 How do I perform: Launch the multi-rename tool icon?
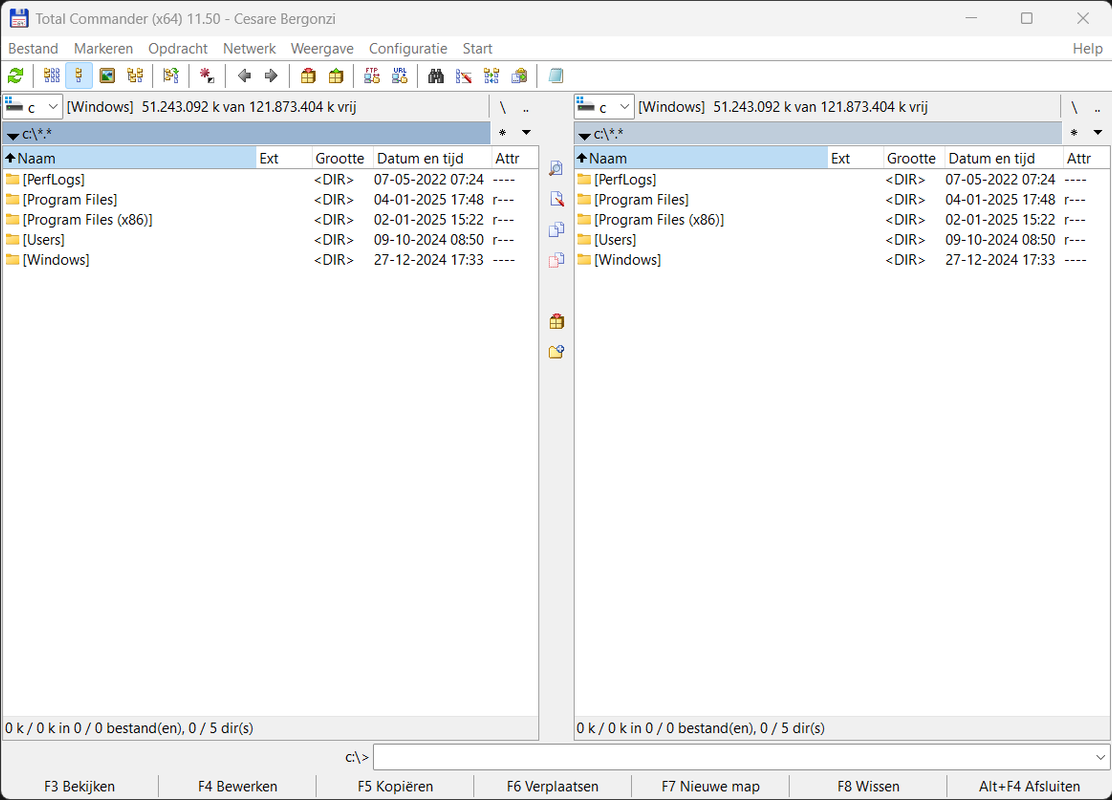coord(464,76)
